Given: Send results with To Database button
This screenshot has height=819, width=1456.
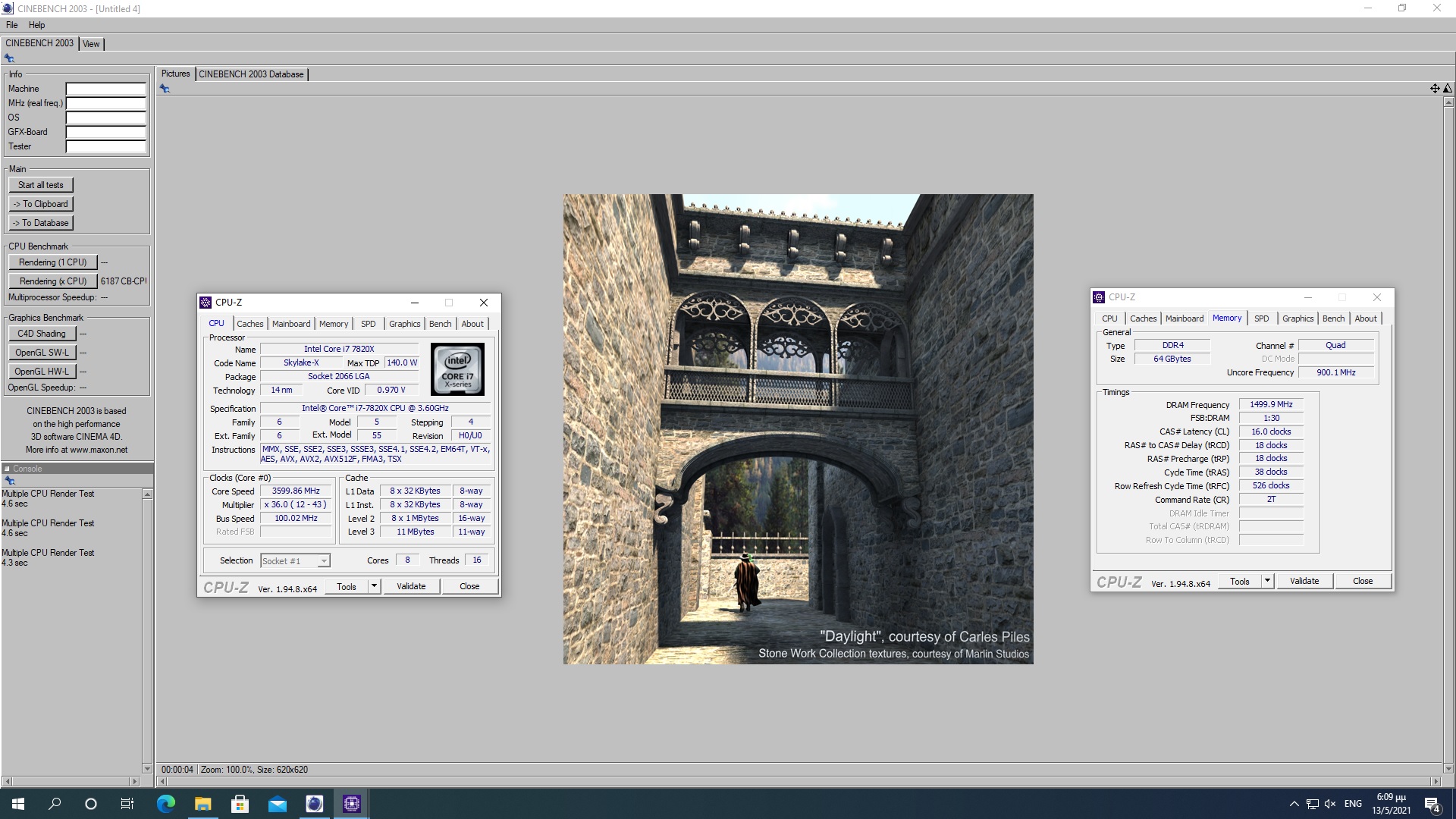Looking at the screenshot, I should coord(41,223).
